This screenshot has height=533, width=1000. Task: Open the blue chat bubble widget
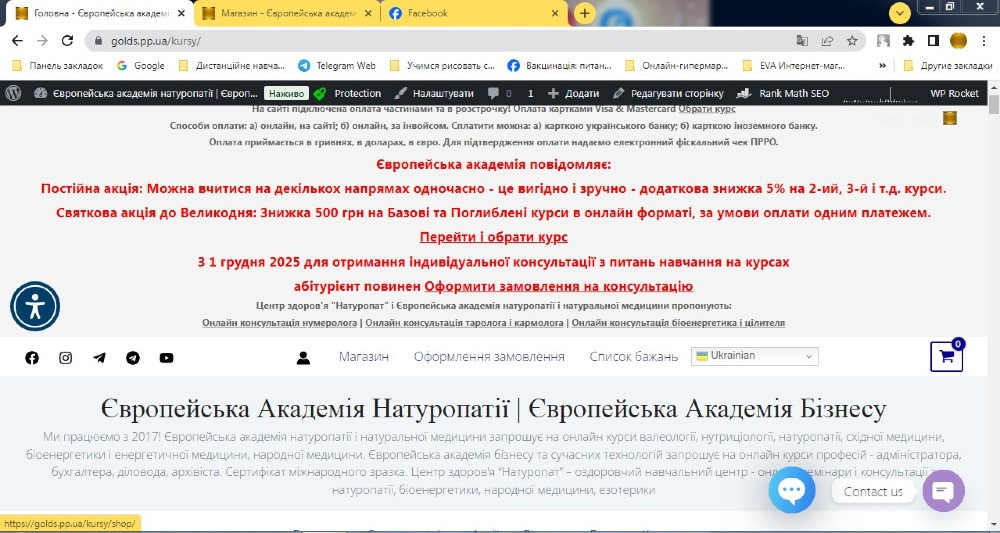click(792, 490)
